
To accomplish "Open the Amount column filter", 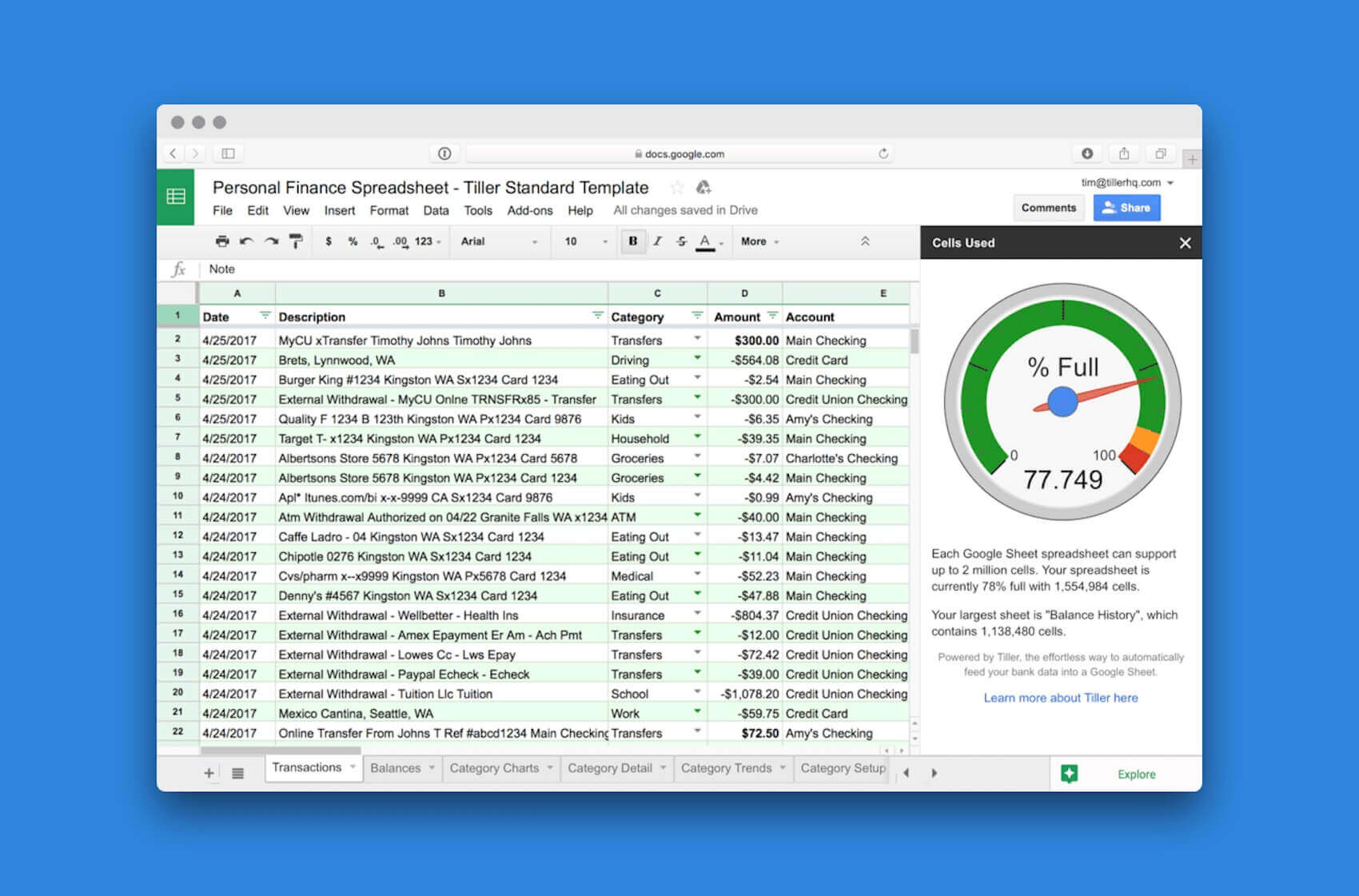I will tap(772, 316).
